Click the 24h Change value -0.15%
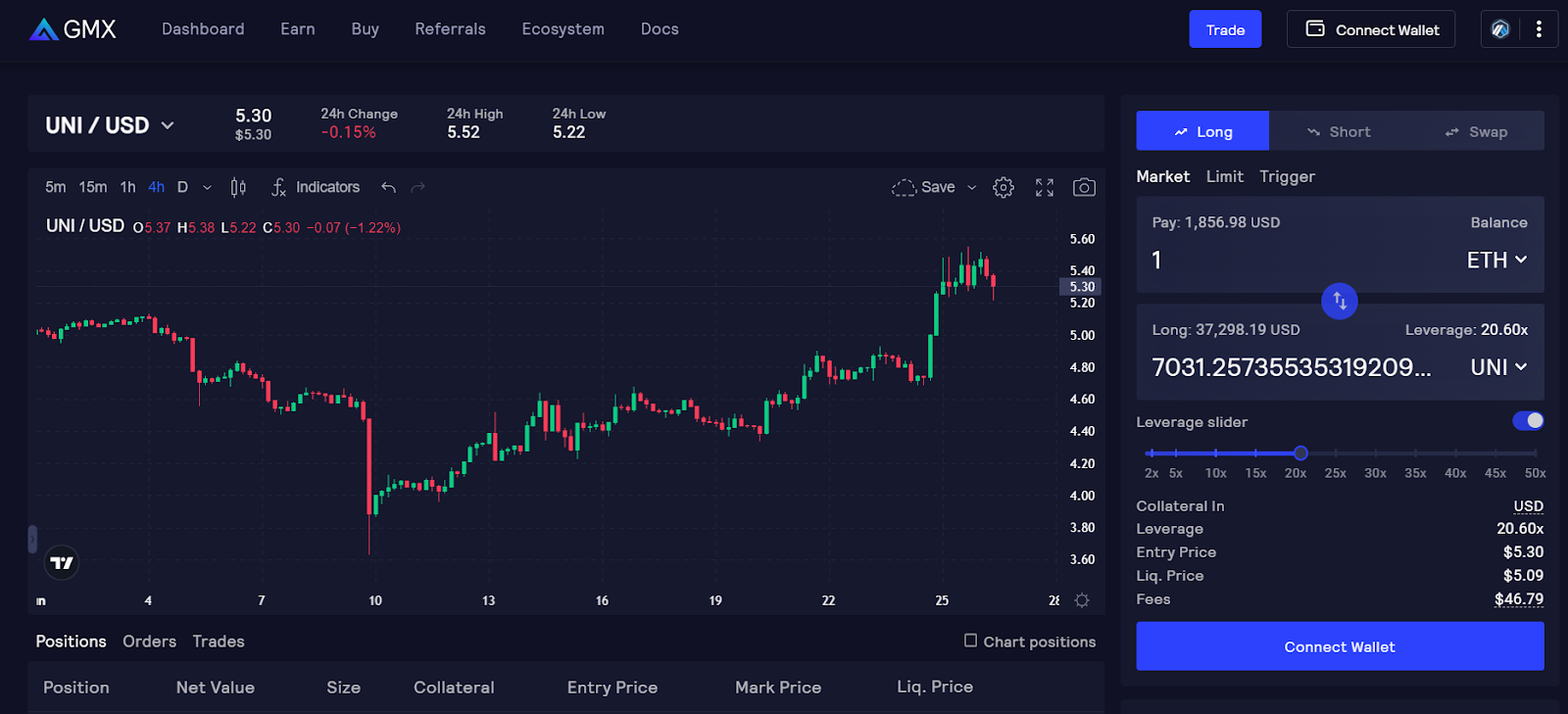 (x=349, y=132)
